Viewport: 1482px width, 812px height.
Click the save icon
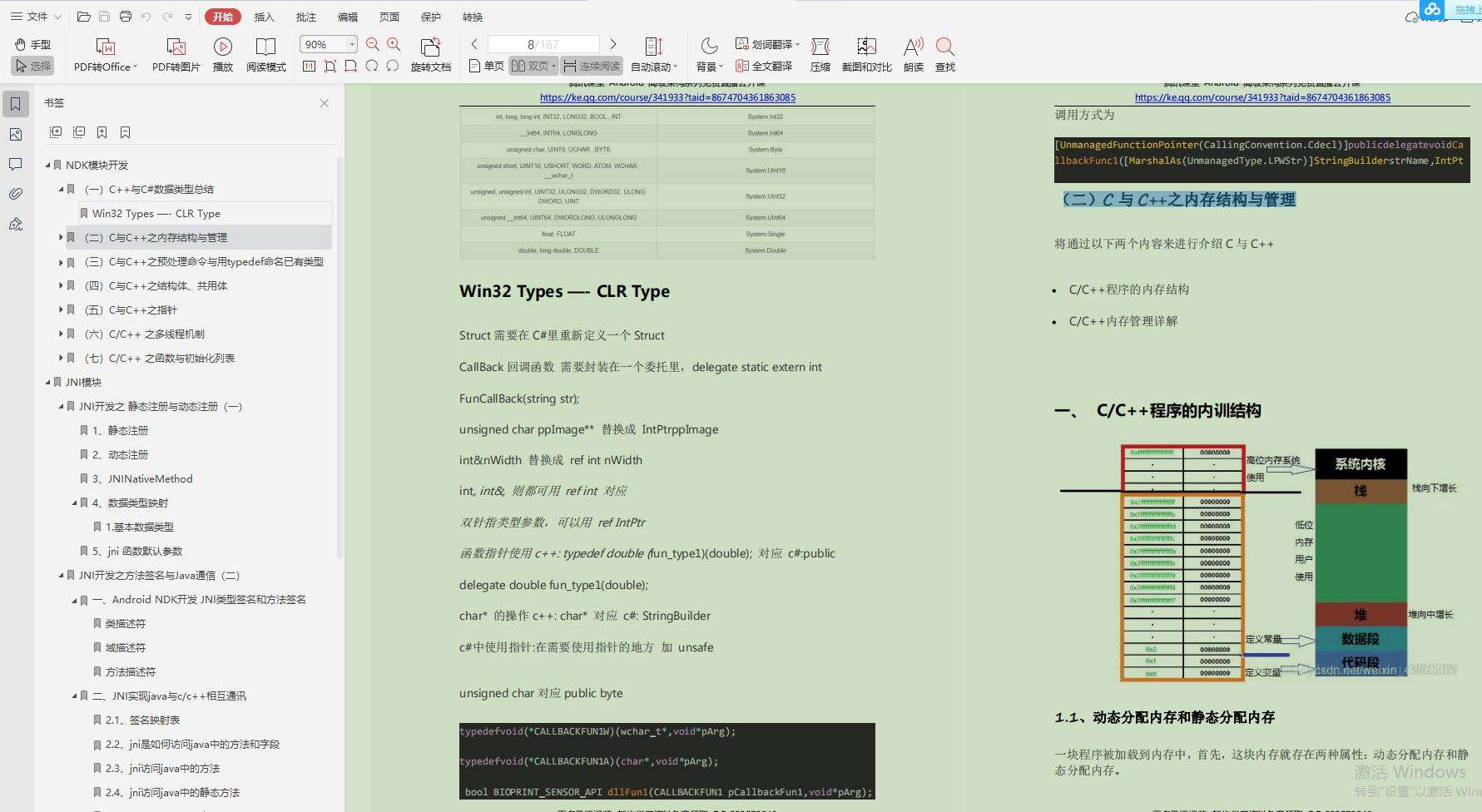click(x=104, y=17)
